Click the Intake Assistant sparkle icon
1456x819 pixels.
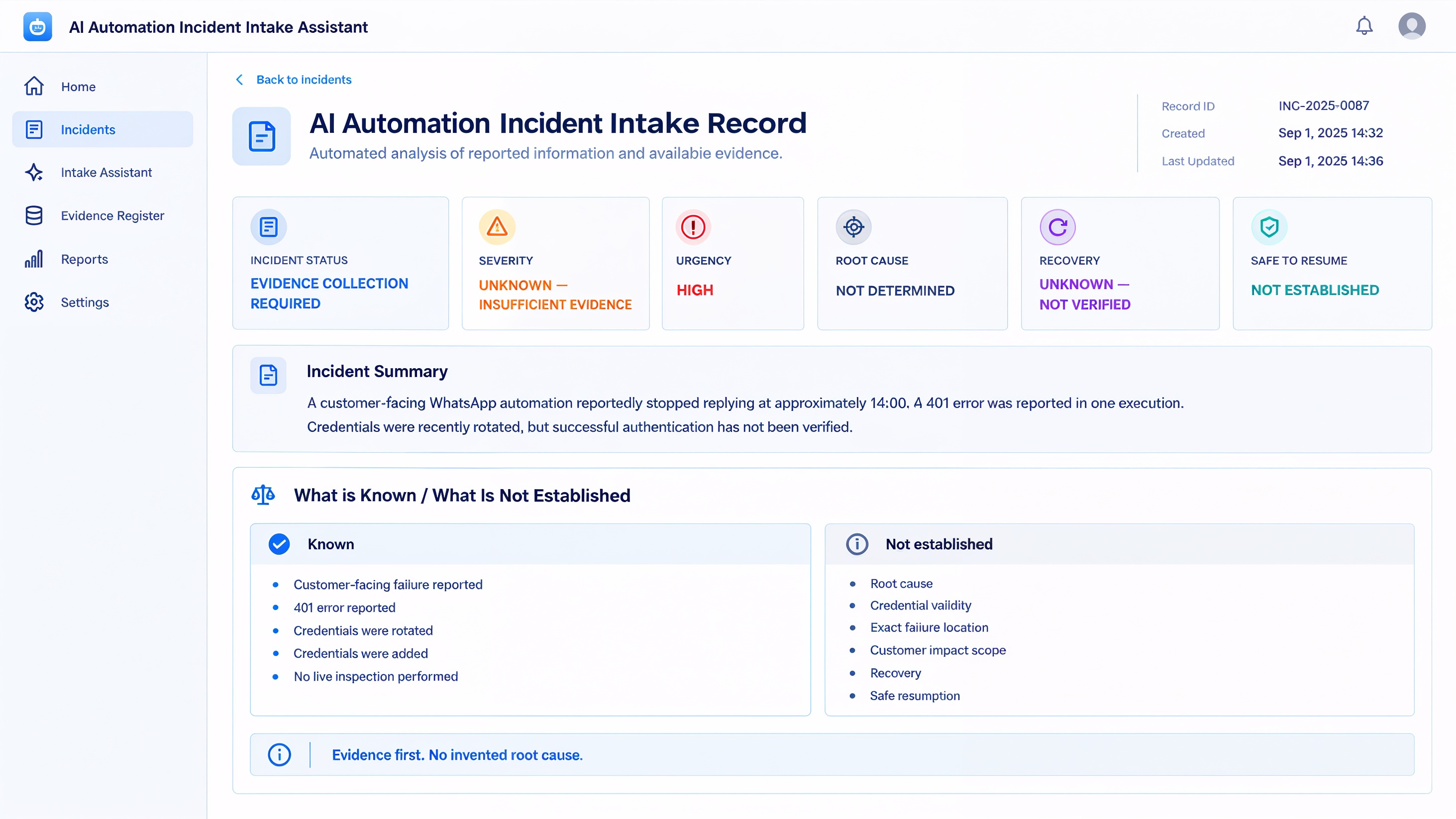click(34, 172)
